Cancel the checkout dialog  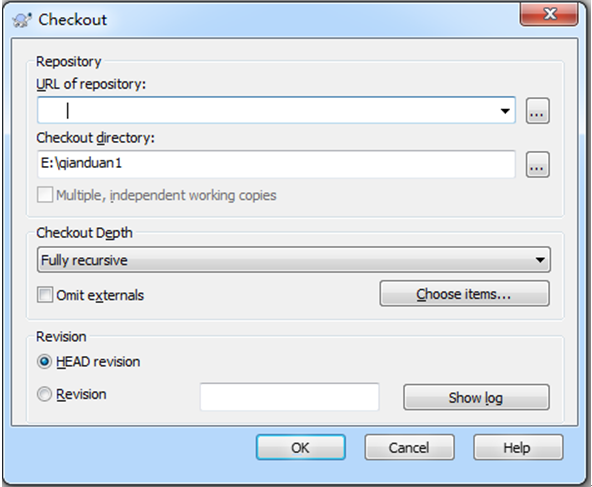409,447
